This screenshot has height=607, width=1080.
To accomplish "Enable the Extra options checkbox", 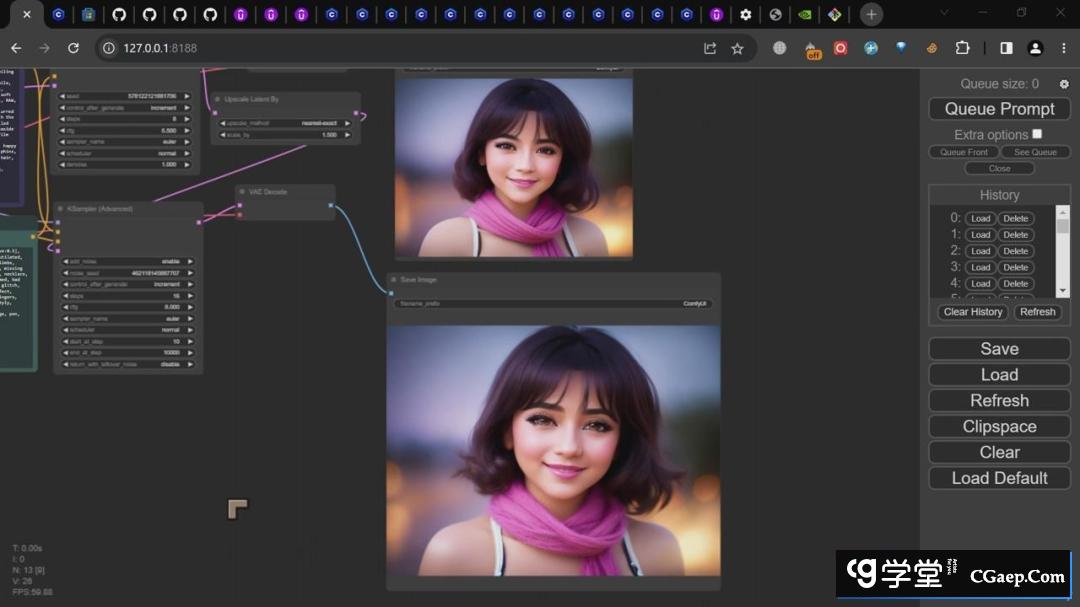I will [x=1037, y=134].
